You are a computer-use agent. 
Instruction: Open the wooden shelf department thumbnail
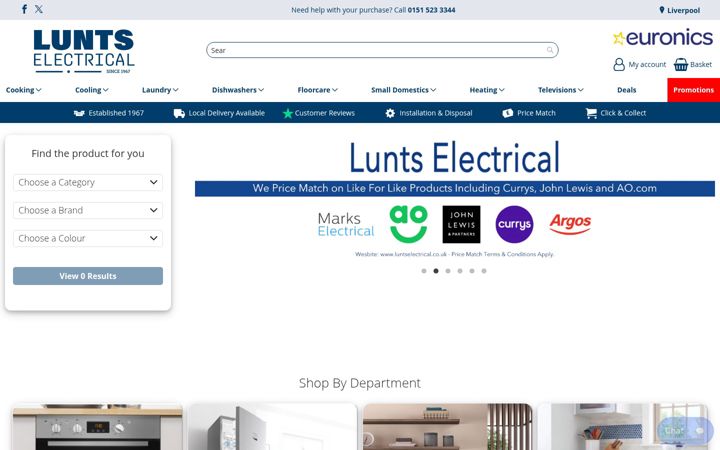tap(448, 427)
